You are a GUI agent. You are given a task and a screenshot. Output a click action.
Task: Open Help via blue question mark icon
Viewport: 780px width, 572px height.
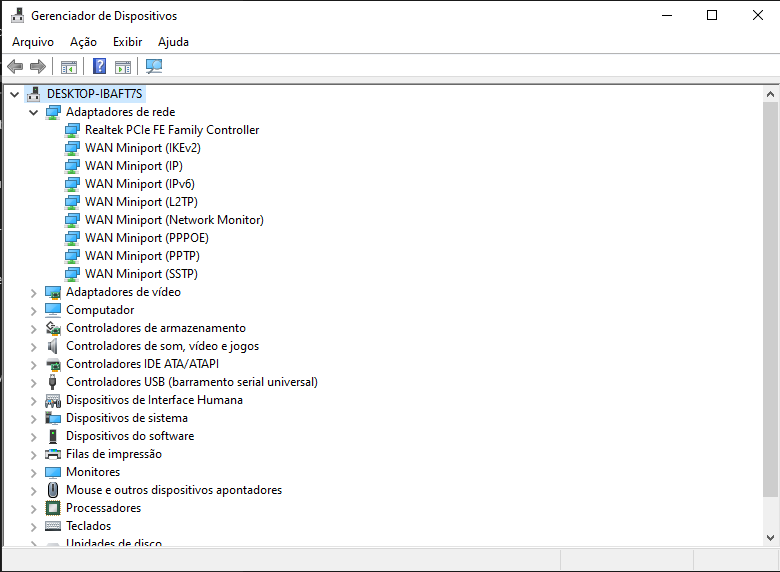point(99,66)
